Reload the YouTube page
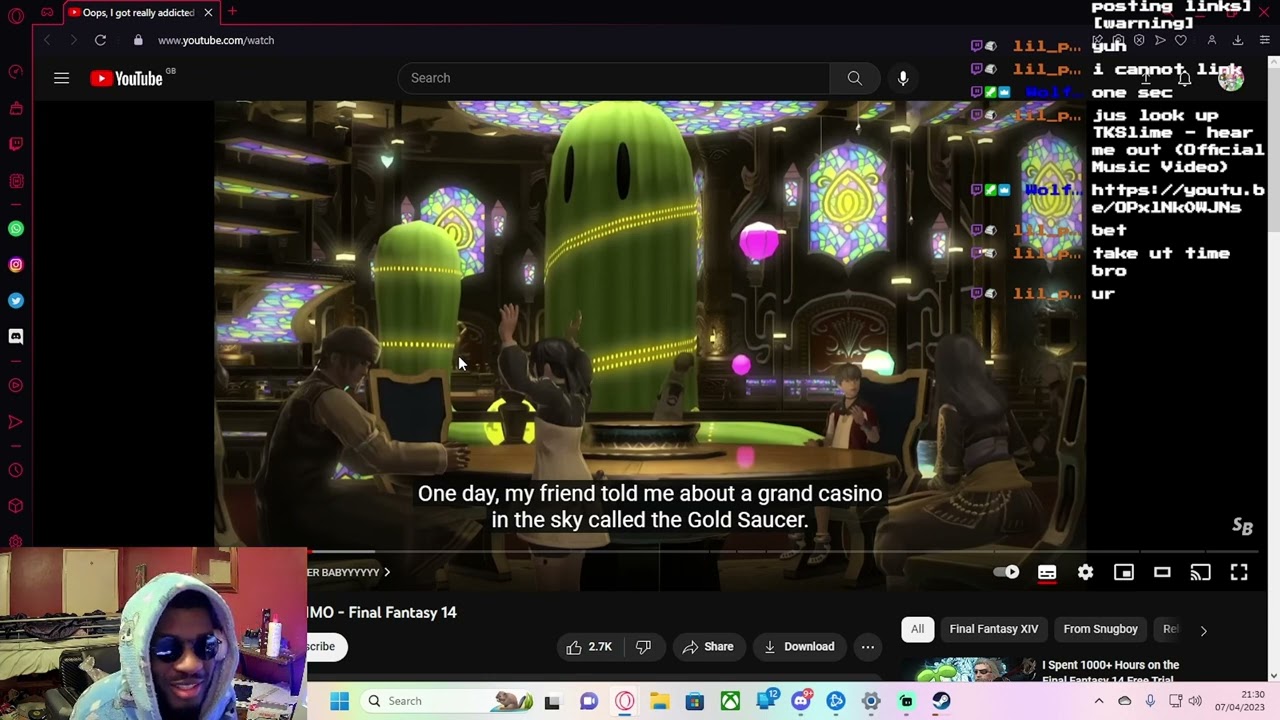The image size is (1280, 720). pos(100,40)
